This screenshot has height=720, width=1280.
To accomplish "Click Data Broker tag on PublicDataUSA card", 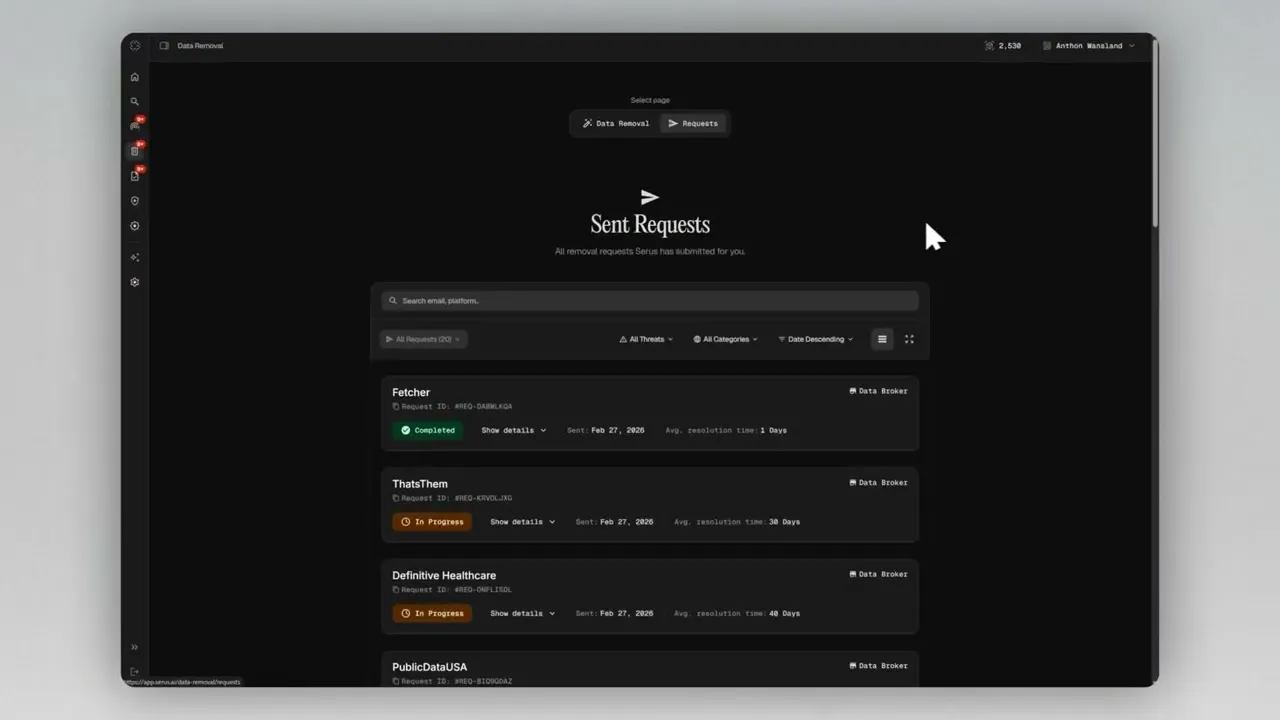I will tap(878, 666).
